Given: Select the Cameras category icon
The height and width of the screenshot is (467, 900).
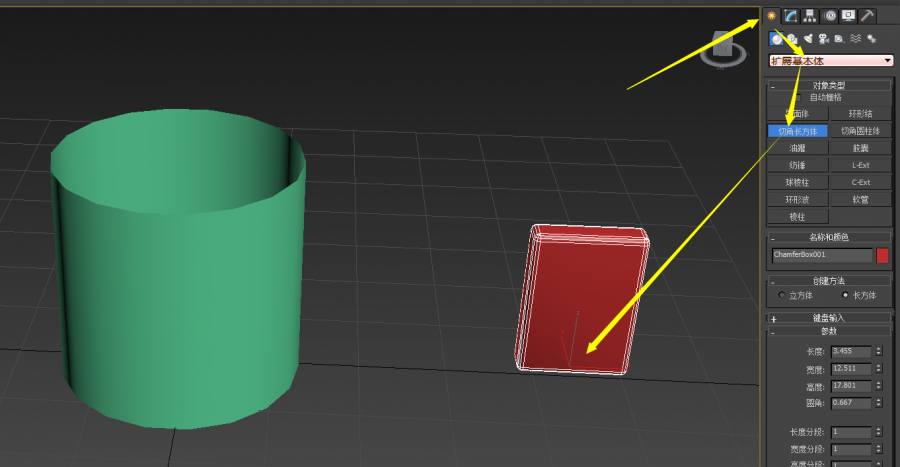Looking at the screenshot, I should 824,39.
